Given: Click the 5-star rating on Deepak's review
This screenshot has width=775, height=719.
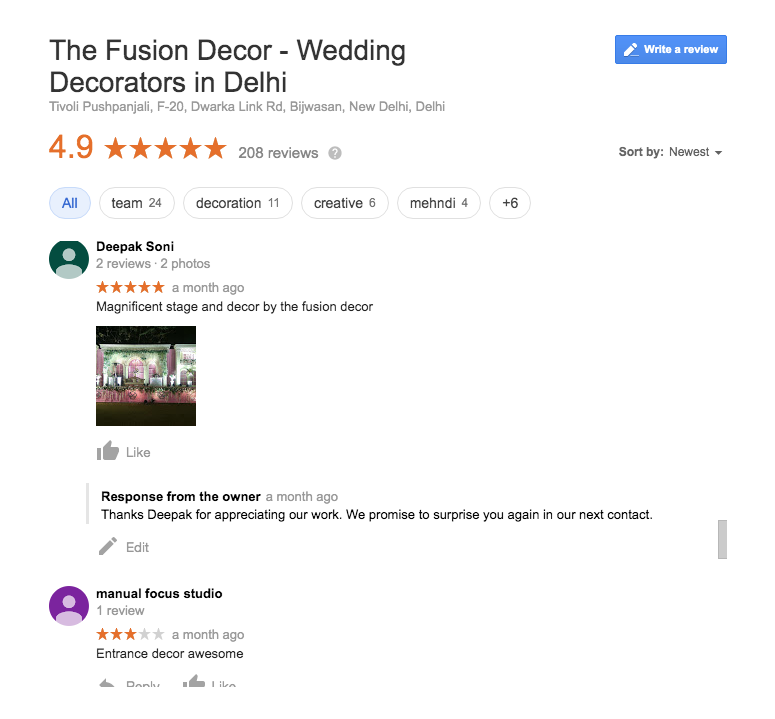Looking at the screenshot, I should pyautogui.click(x=130, y=287).
